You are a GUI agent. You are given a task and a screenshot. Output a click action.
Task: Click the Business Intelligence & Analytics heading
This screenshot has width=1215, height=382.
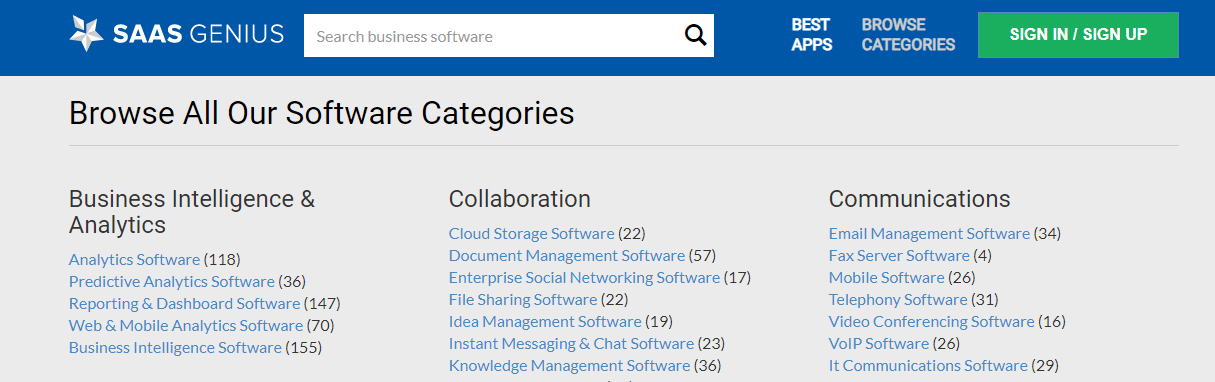point(192,211)
